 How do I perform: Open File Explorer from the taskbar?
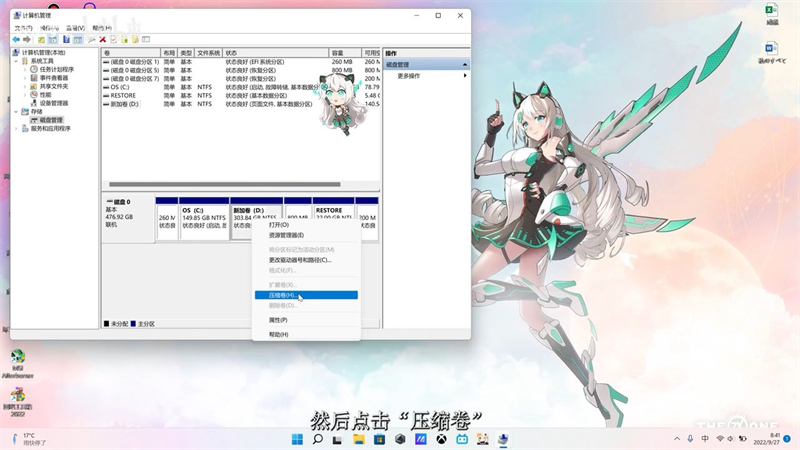pyautogui.click(x=359, y=439)
